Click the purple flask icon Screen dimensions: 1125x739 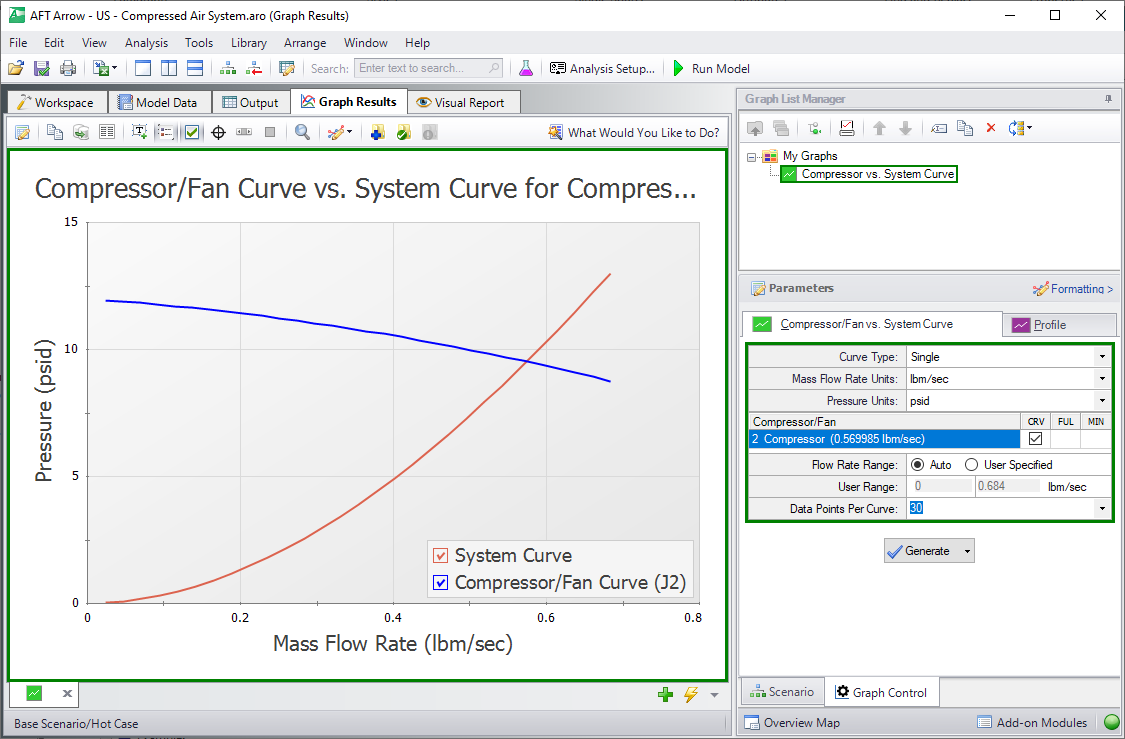[x=526, y=69]
